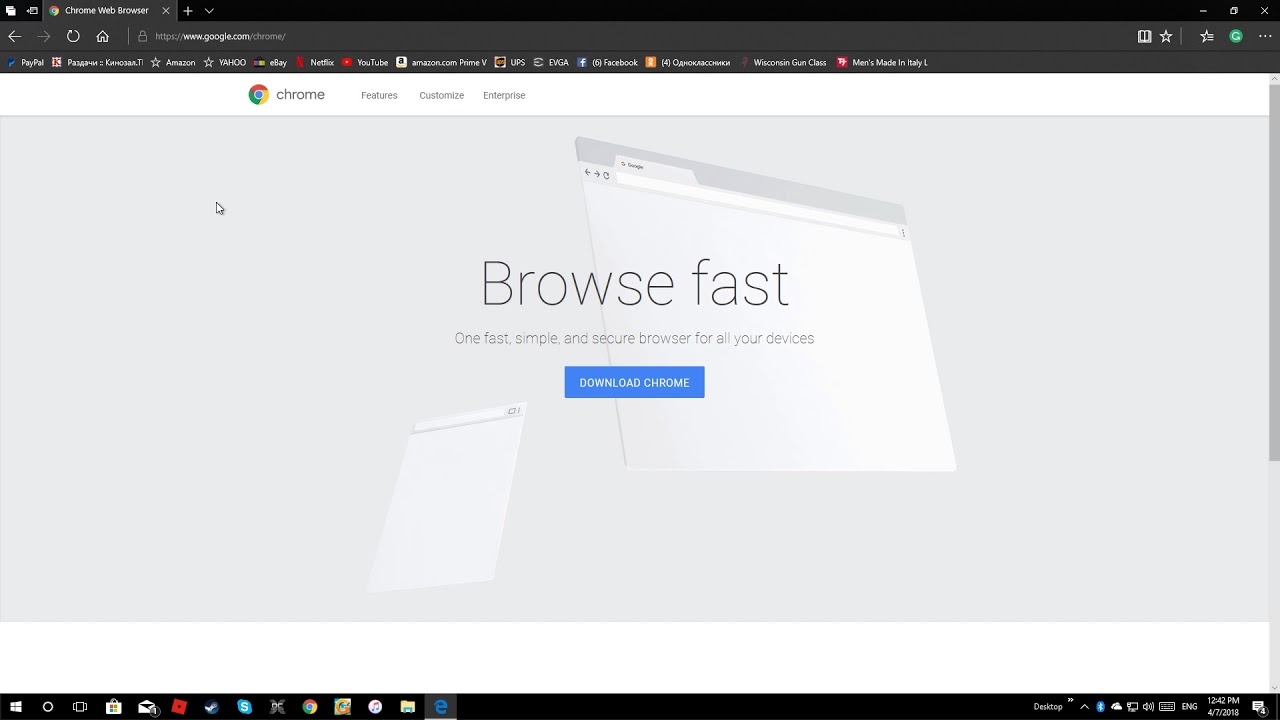Open the YAHOO favorite
Image resolution: width=1280 pixels, height=720 pixels.
(224, 62)
